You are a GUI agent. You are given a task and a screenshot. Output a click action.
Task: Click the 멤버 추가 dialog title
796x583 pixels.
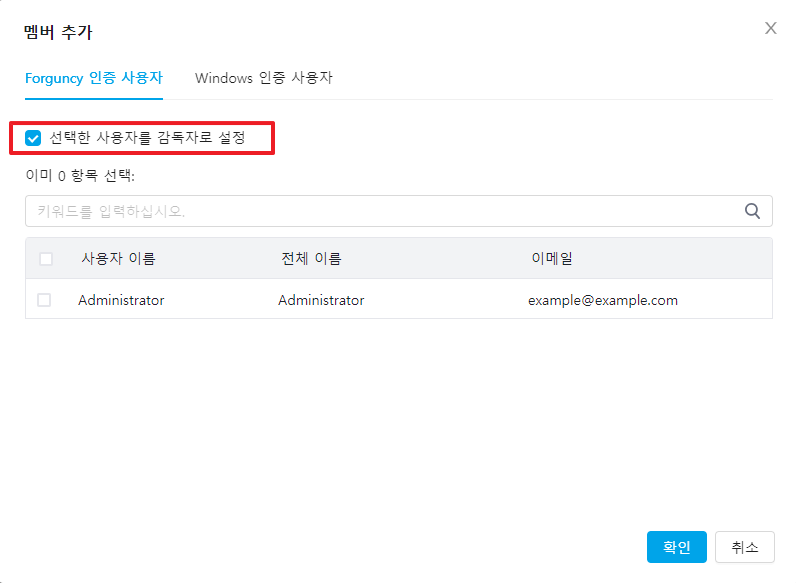point(58,33)
